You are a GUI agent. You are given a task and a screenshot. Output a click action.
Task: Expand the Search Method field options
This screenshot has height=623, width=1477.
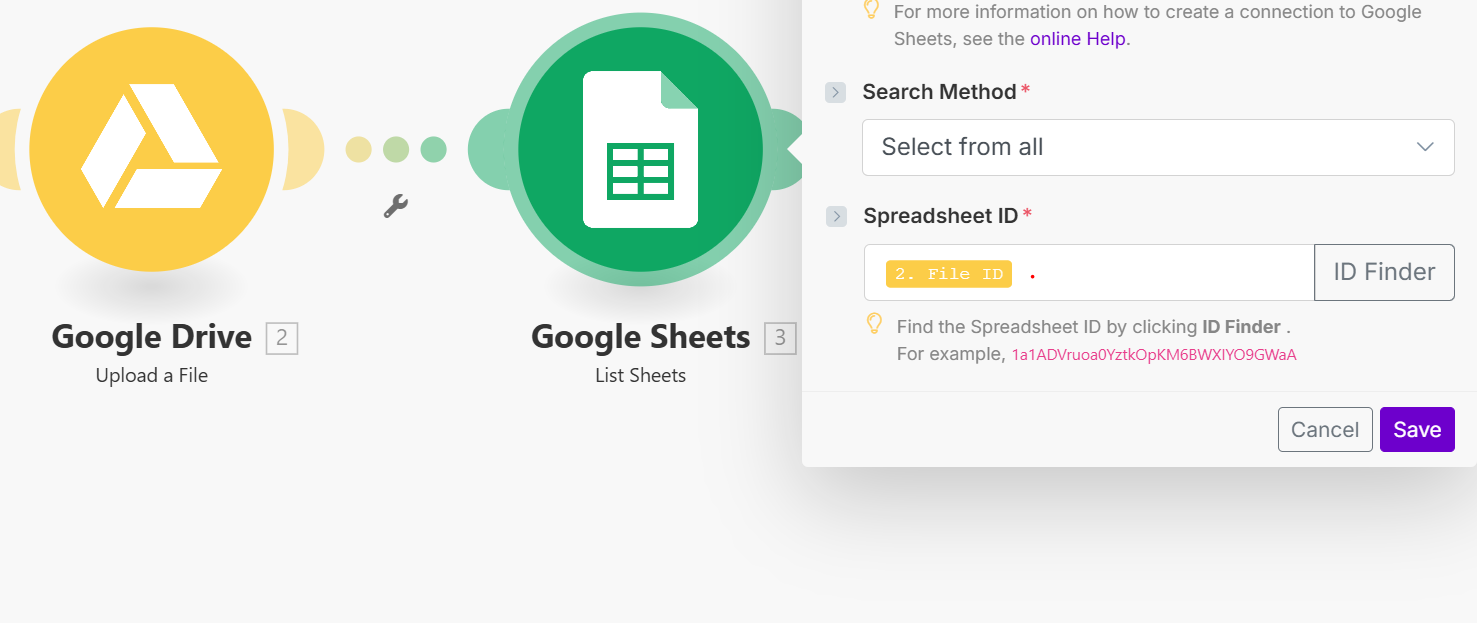click(x=836, y=92)
